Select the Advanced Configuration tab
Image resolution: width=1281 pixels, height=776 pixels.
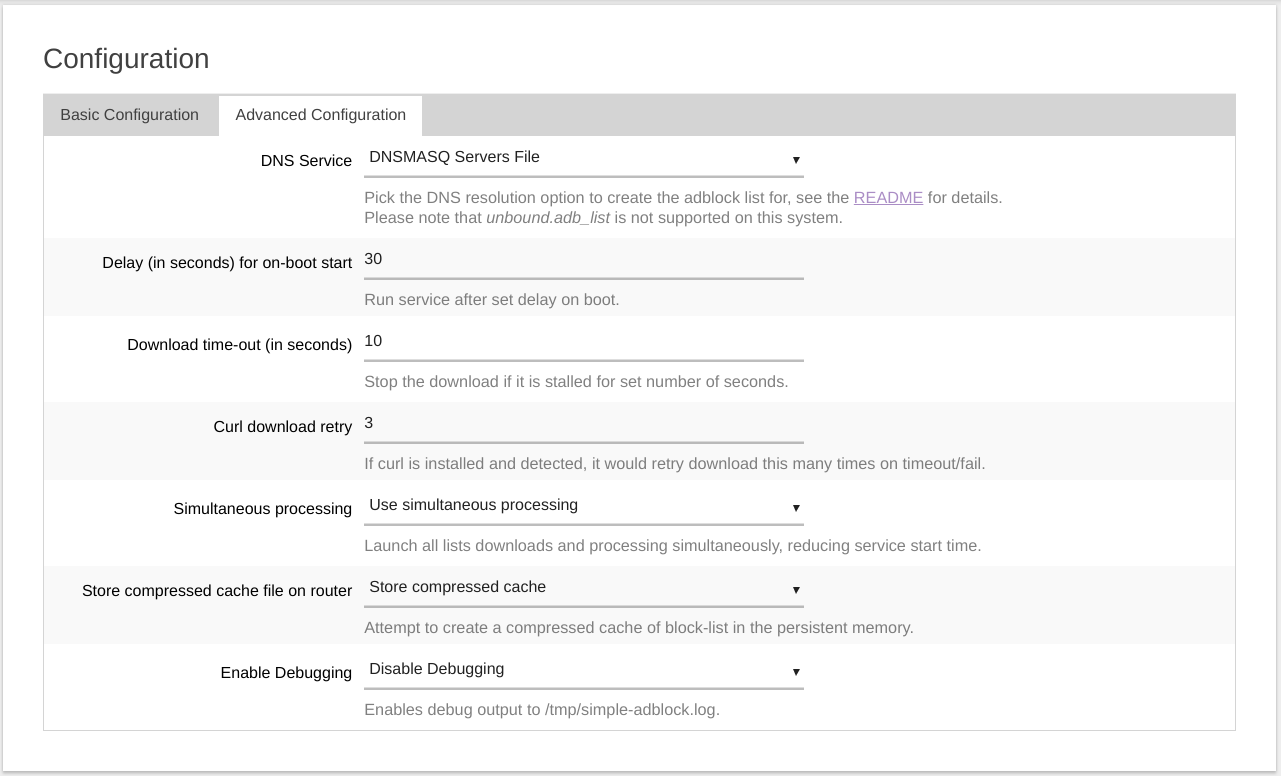tap(320, 115)
